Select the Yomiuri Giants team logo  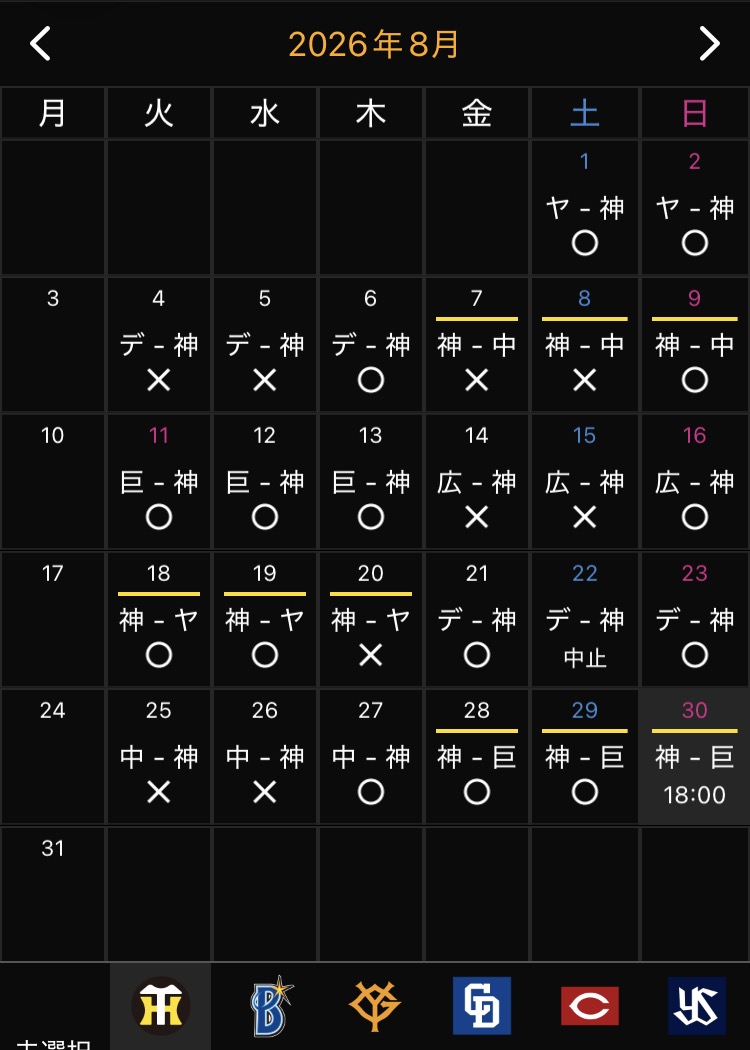[375, 1006]
